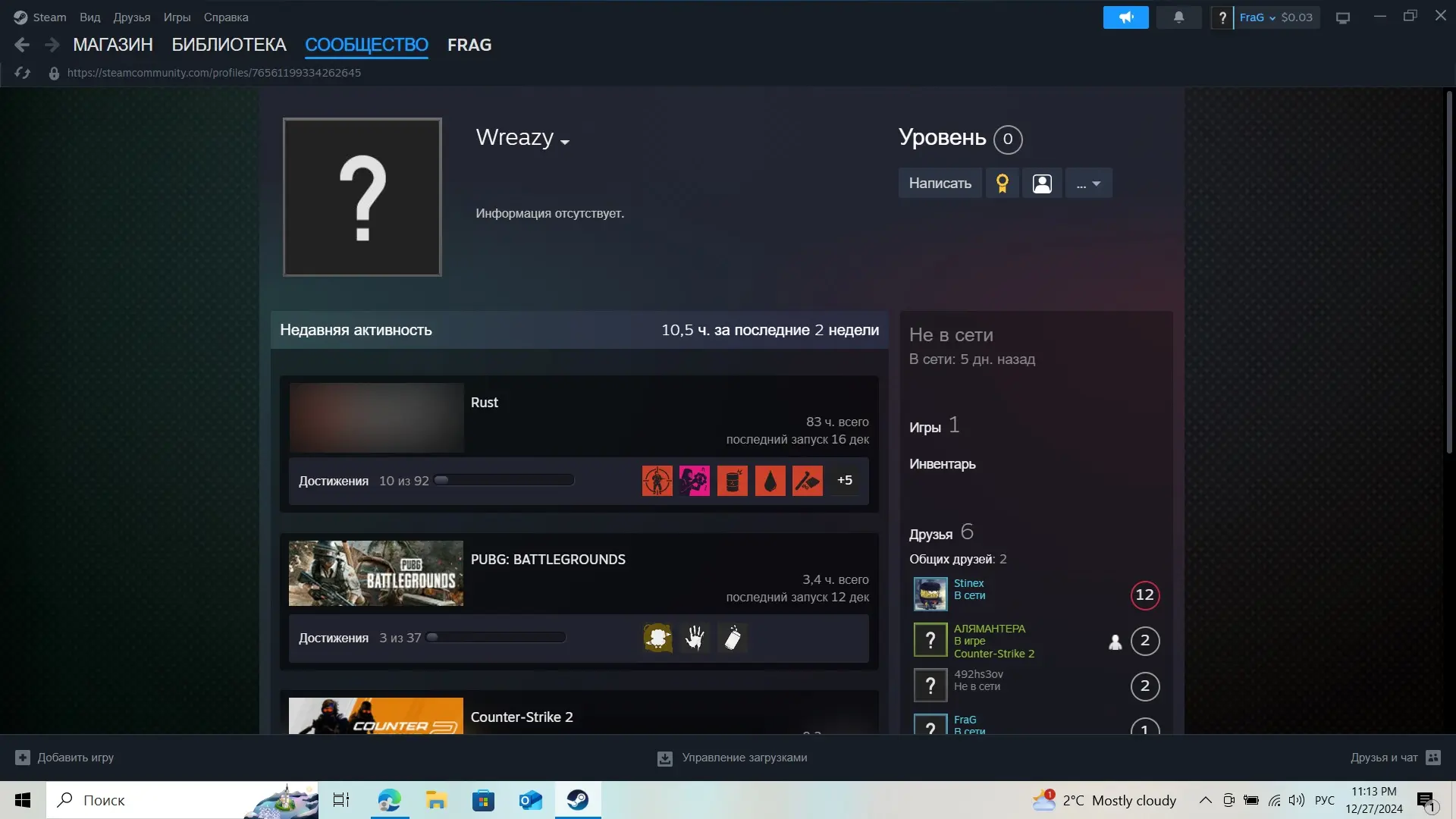This screenshot has height=819, width=1456.
Task: Click the back navigation arrow
Action: 22,45
